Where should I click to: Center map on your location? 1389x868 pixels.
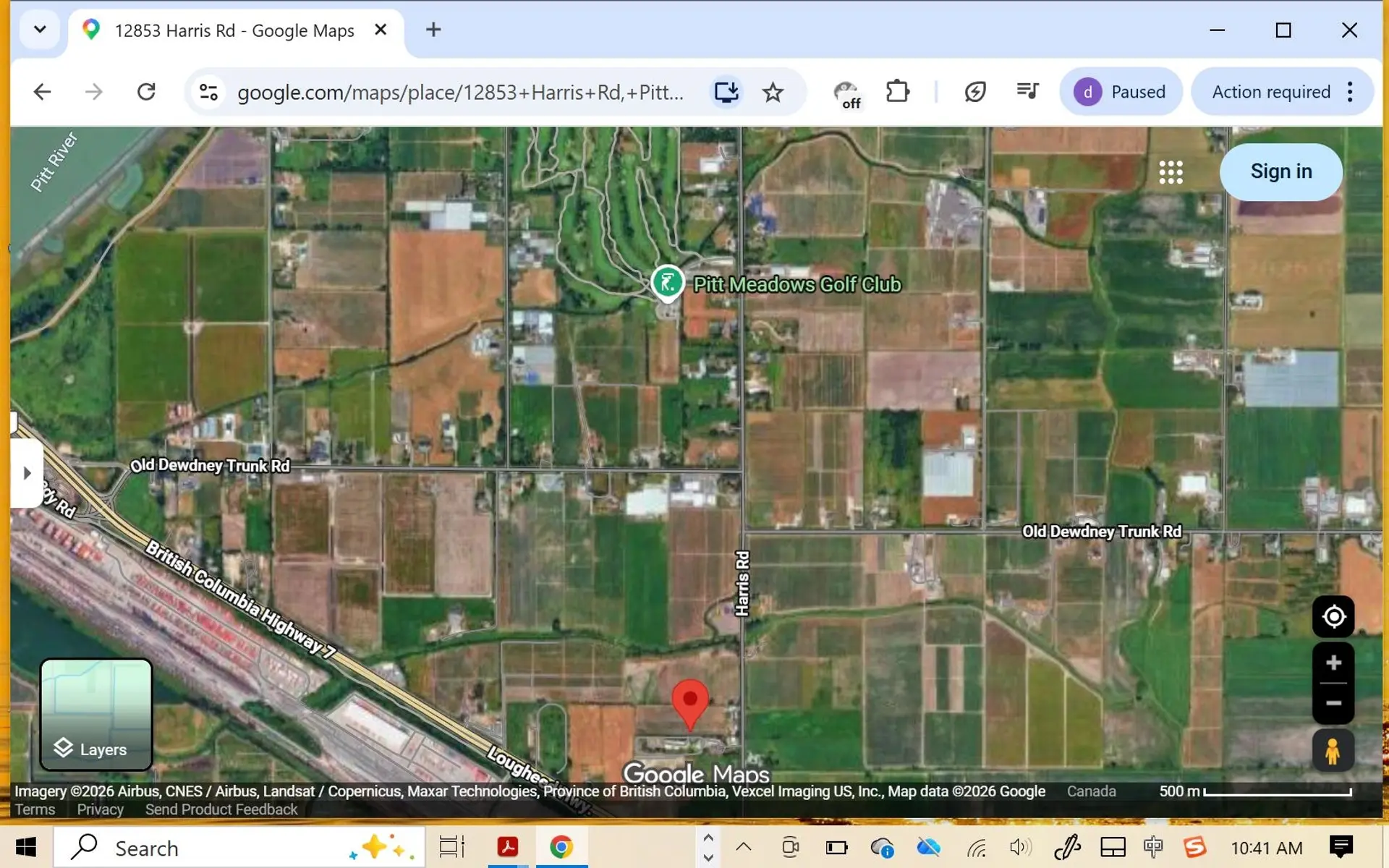pos(1333,617)
